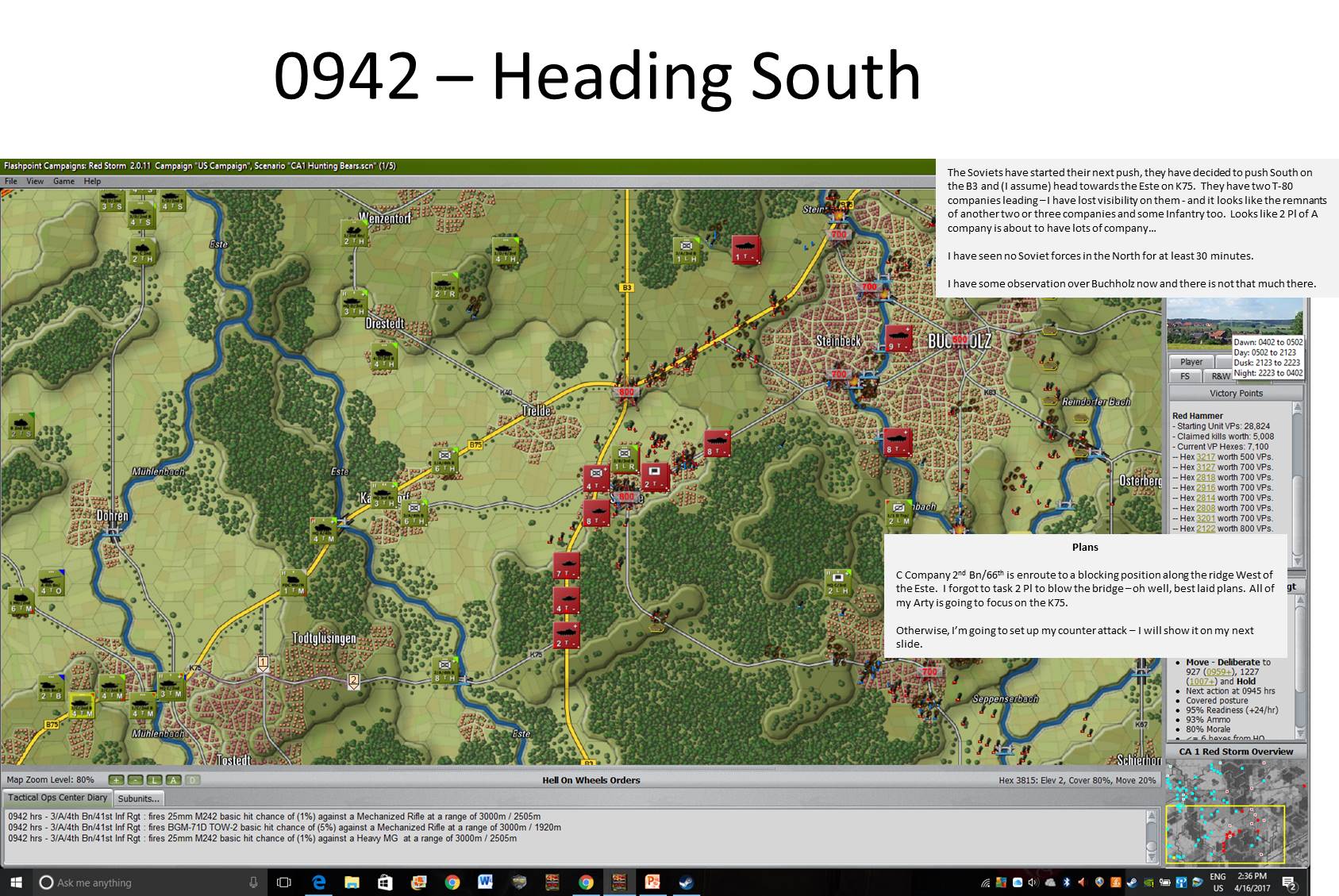Open the View menu
This screenshot has height=896, width=1339.
[35, 181]
